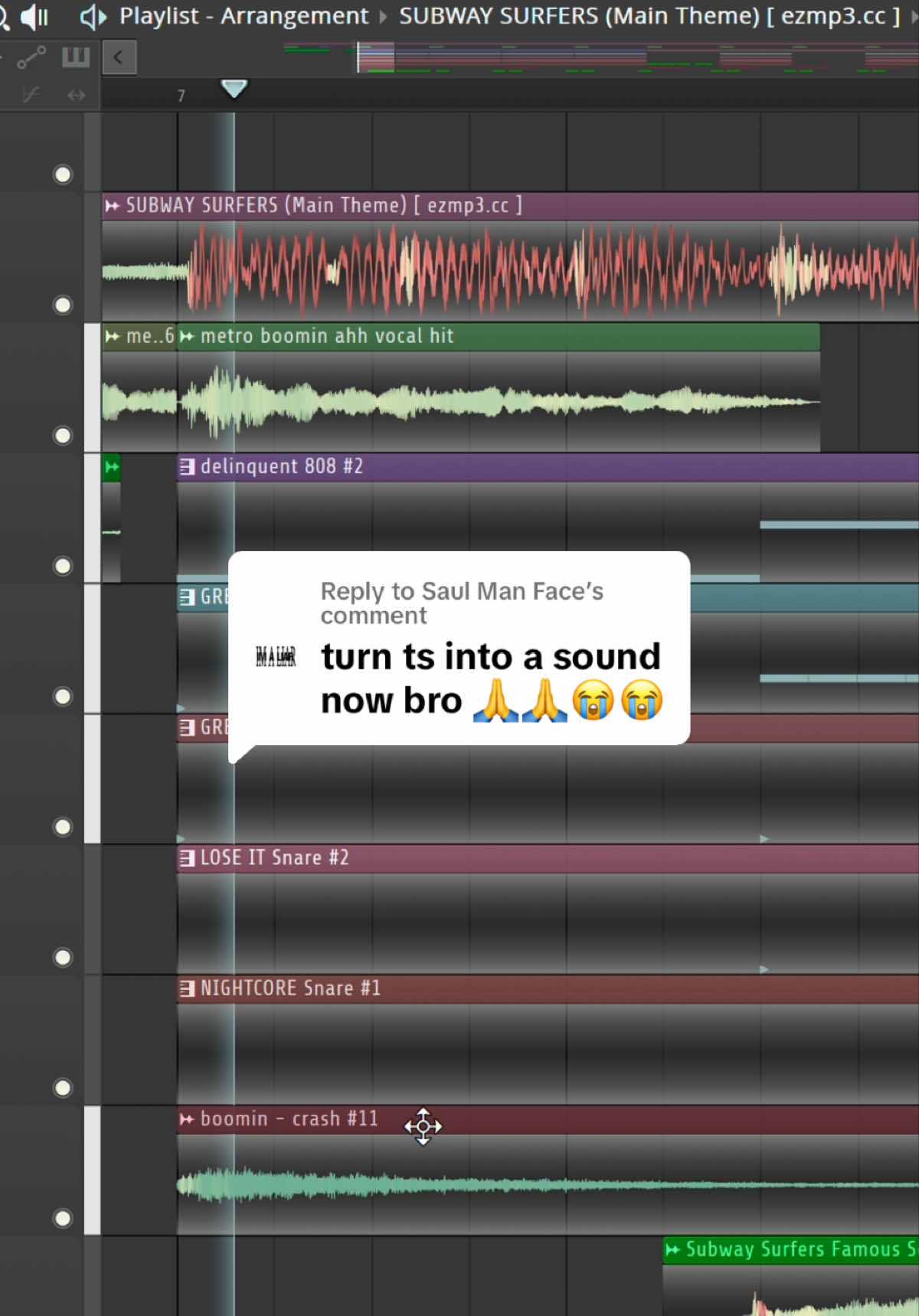The height and width of the screenshot is (1316, 919).
Task: Click bar number 7 on timeline ruler
Action: pyautogui.click(x=182, y=96)
